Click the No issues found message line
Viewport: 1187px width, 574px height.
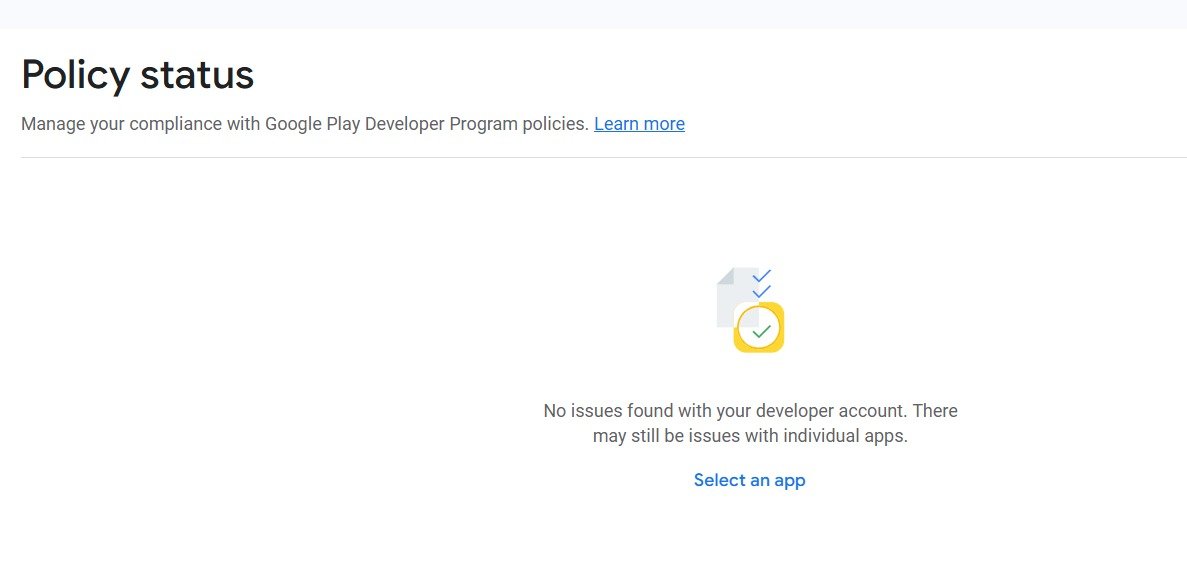[x=750, y=410]
